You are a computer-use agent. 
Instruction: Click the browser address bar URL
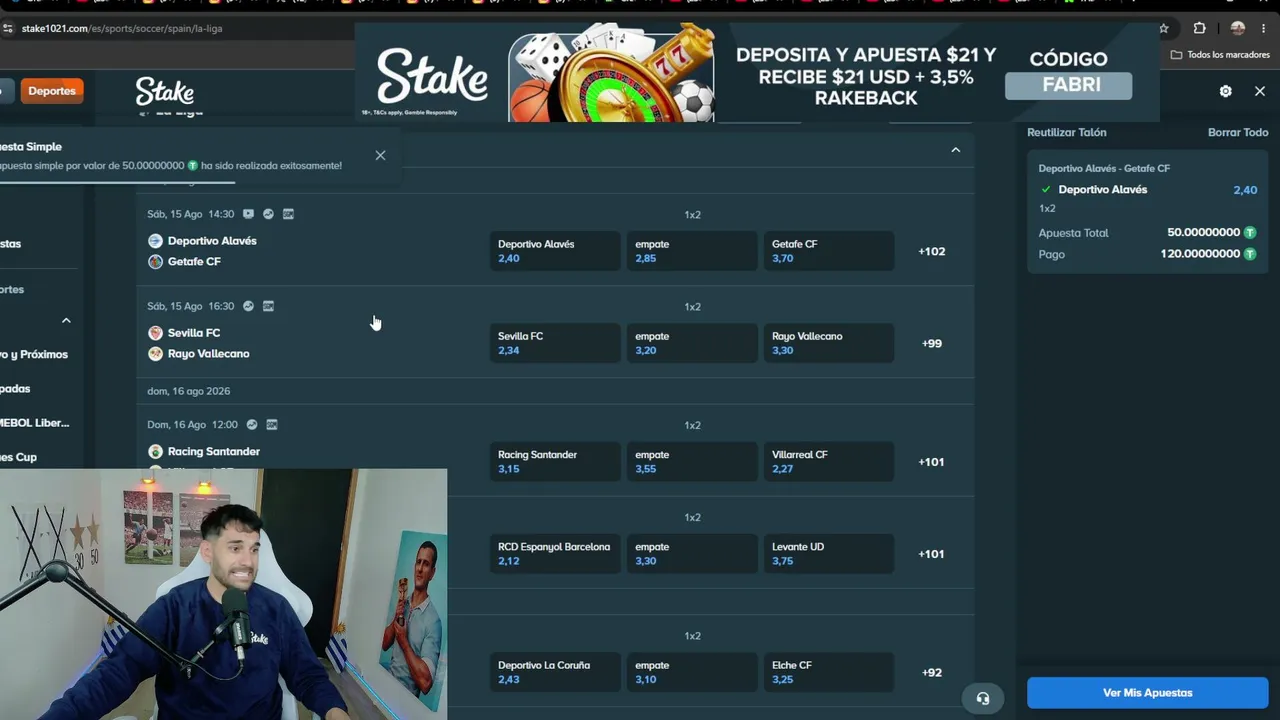coord(122,28)
